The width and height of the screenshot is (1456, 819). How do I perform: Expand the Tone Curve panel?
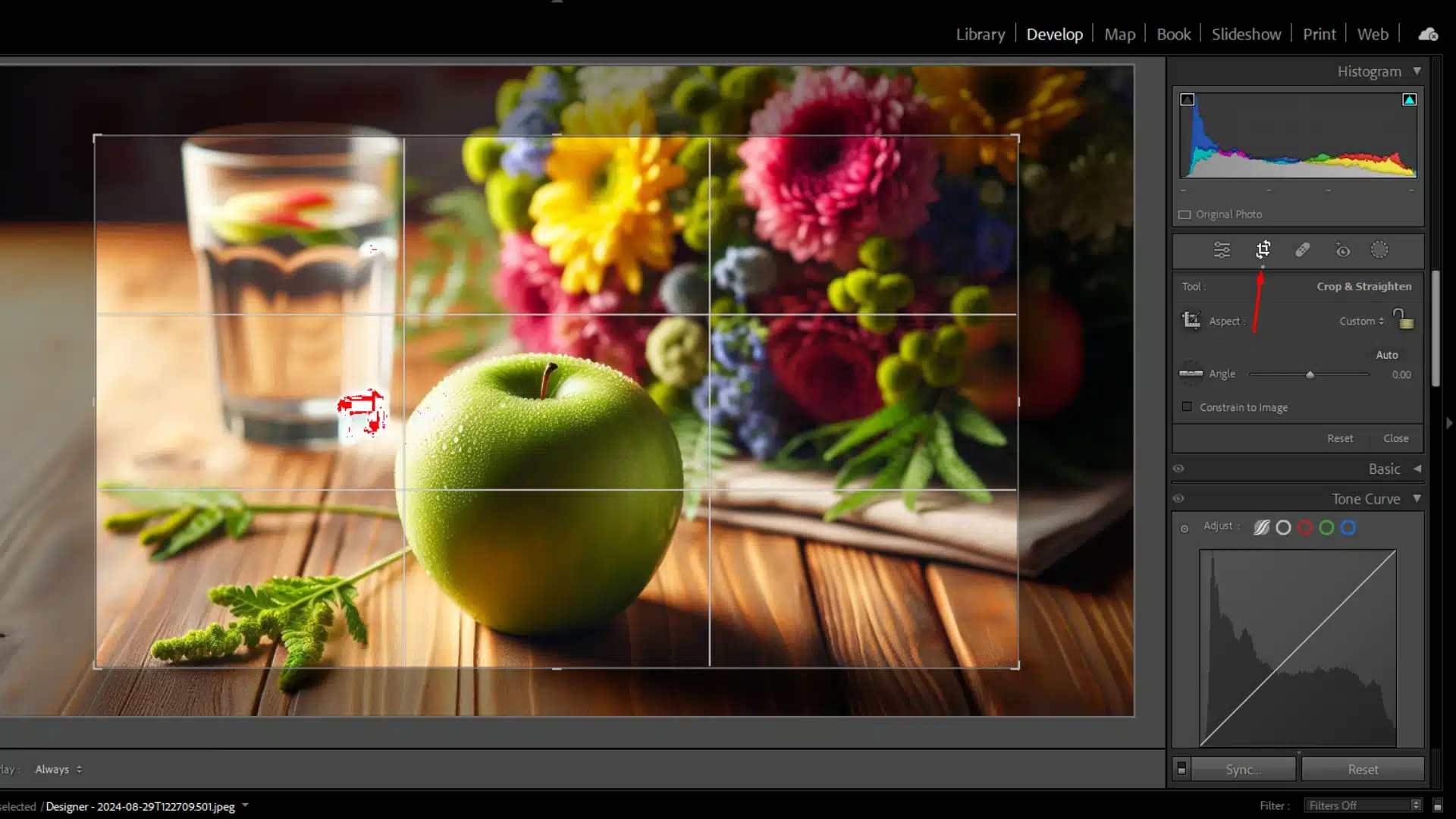pyautogui.click(x=1418, y=498)
